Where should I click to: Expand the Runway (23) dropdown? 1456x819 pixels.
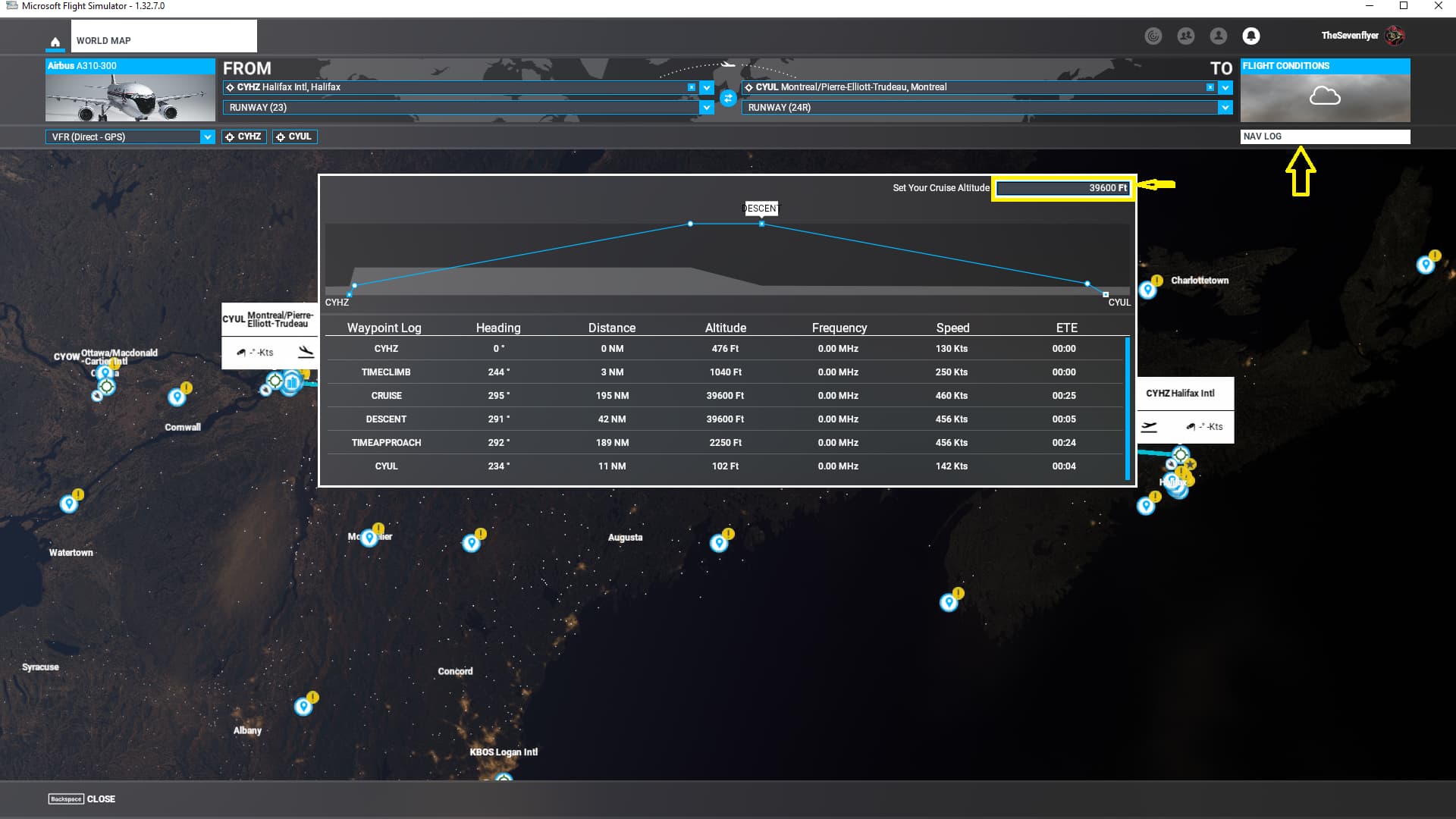point(707,108)
